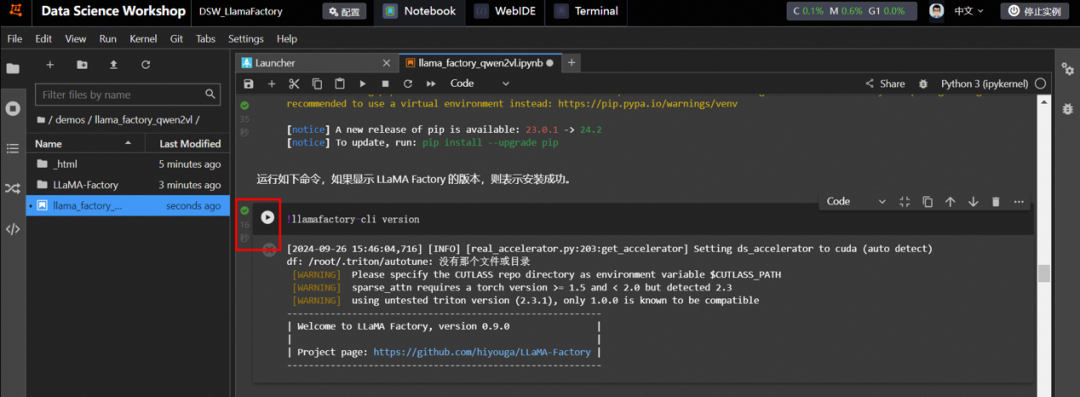Open a new tab with the plus button
Image resolution: width=1080 pixels, height=397 pixels.
point(571,63)
